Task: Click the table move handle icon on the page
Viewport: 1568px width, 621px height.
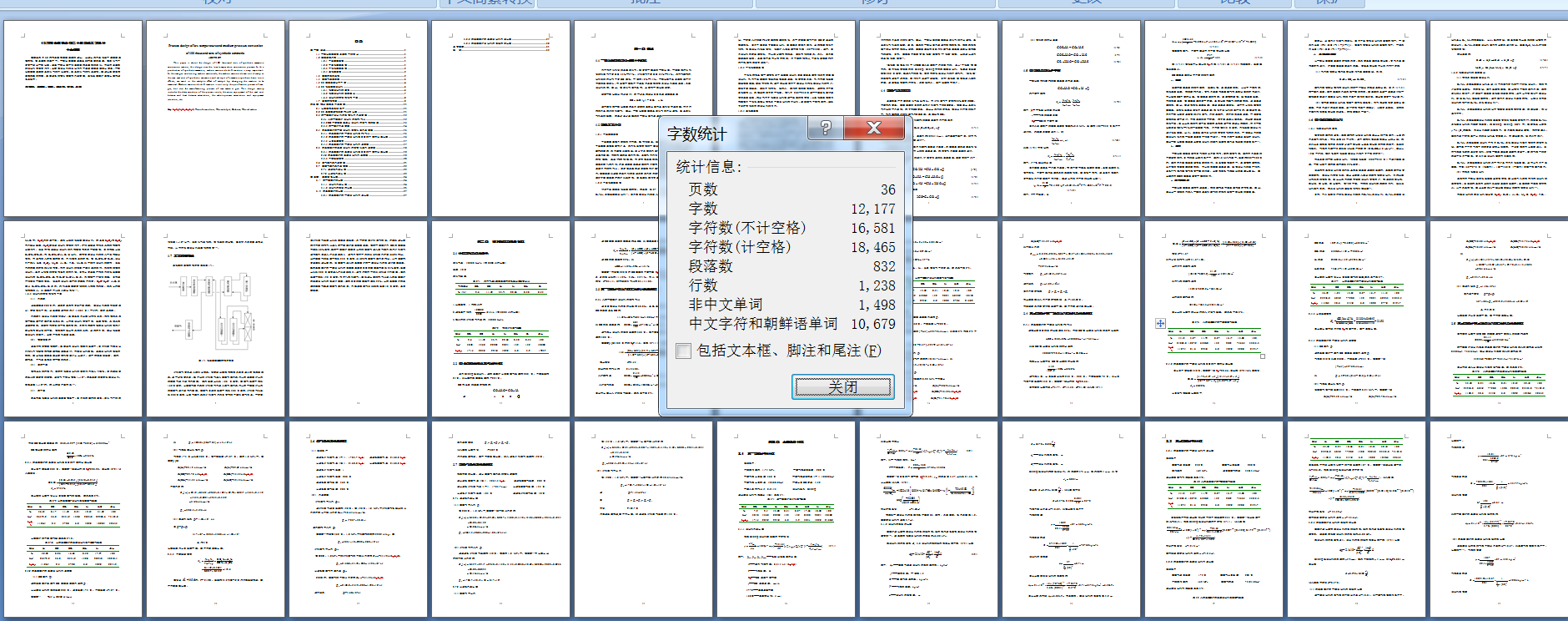Action: pos(1160,323)
